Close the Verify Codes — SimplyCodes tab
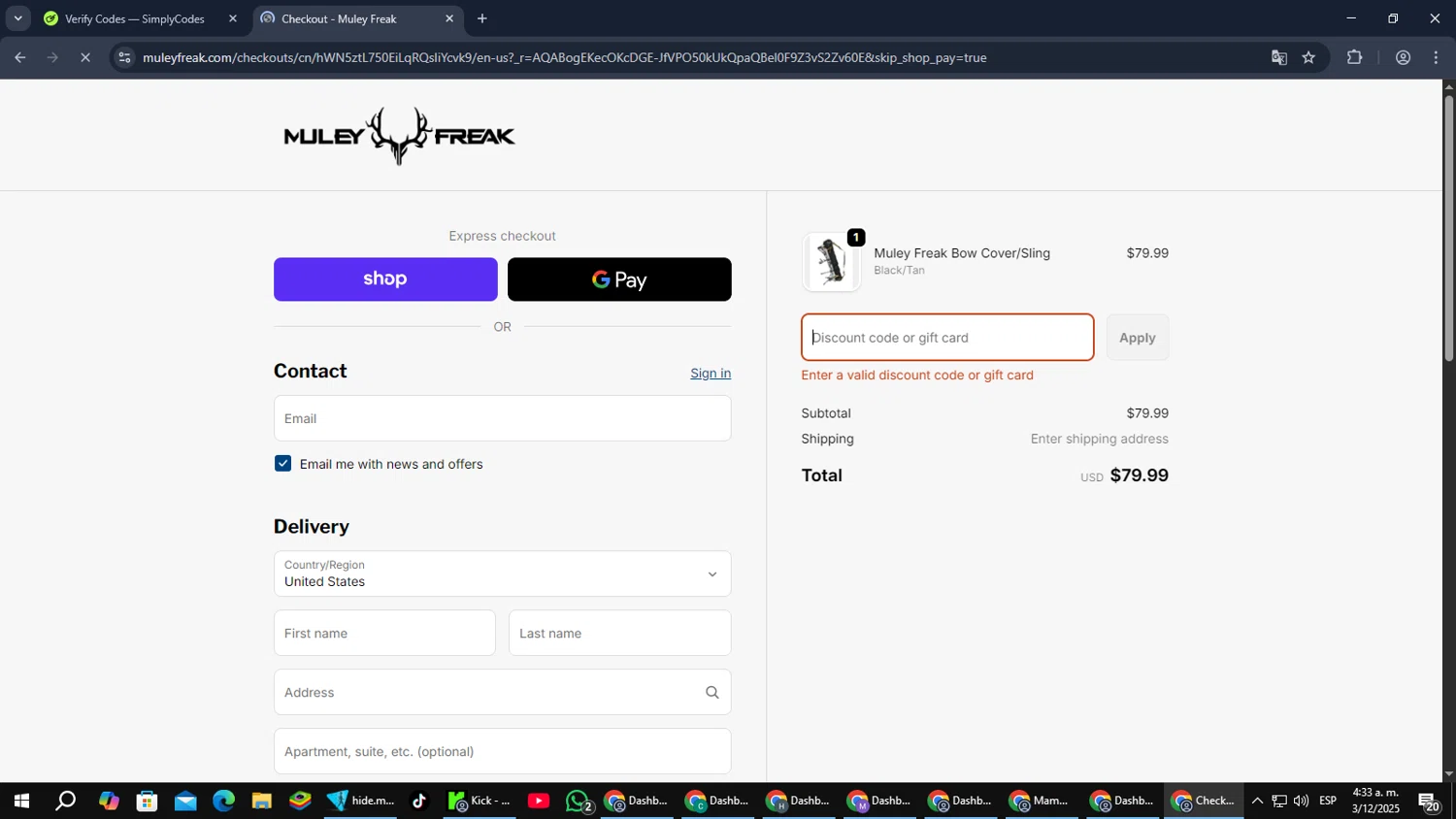 [x=233, y=18]
